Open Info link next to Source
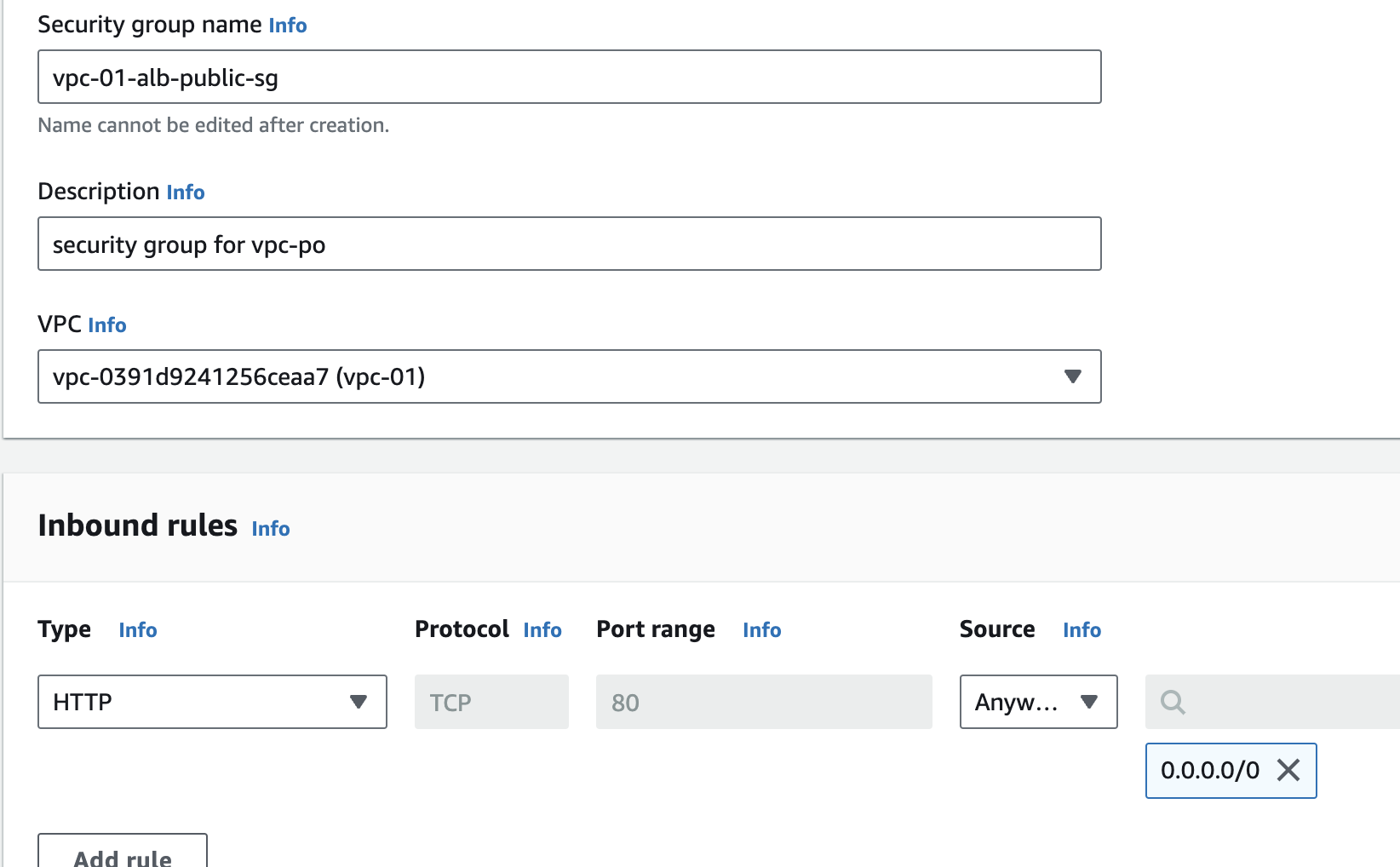This screenshot has width=1400, height=867. pos(1082,630)
